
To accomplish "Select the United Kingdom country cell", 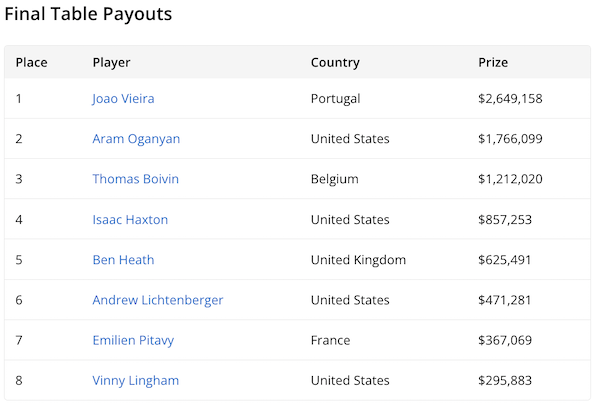I will tap(358, 260).
